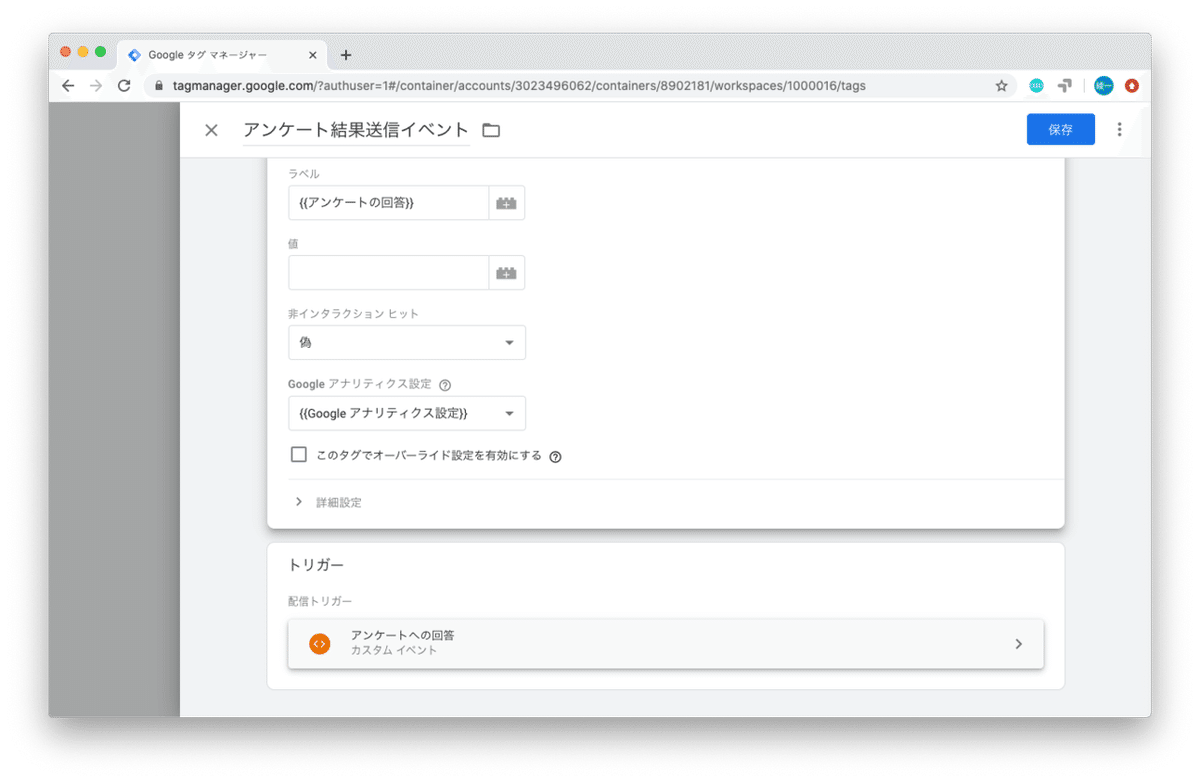
Task: Open the アンケートへの回答 trigger row
Action: [x=665, y=644]
